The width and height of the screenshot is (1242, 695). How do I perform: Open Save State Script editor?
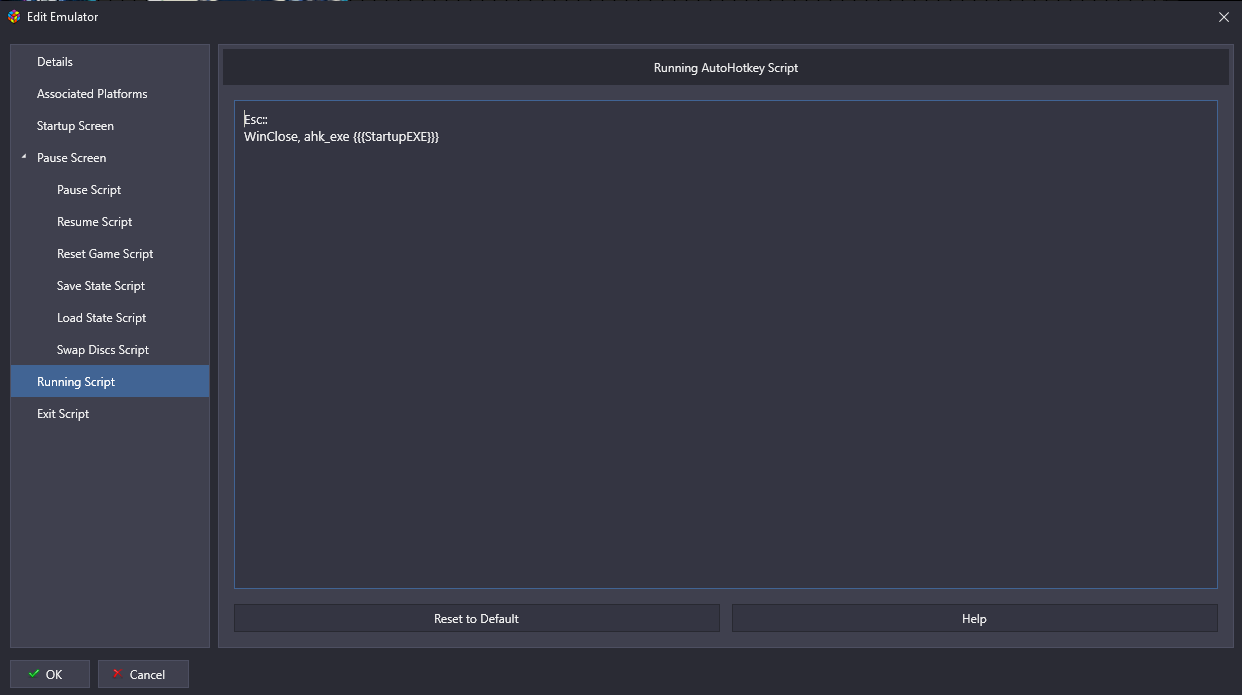[101, 286]
